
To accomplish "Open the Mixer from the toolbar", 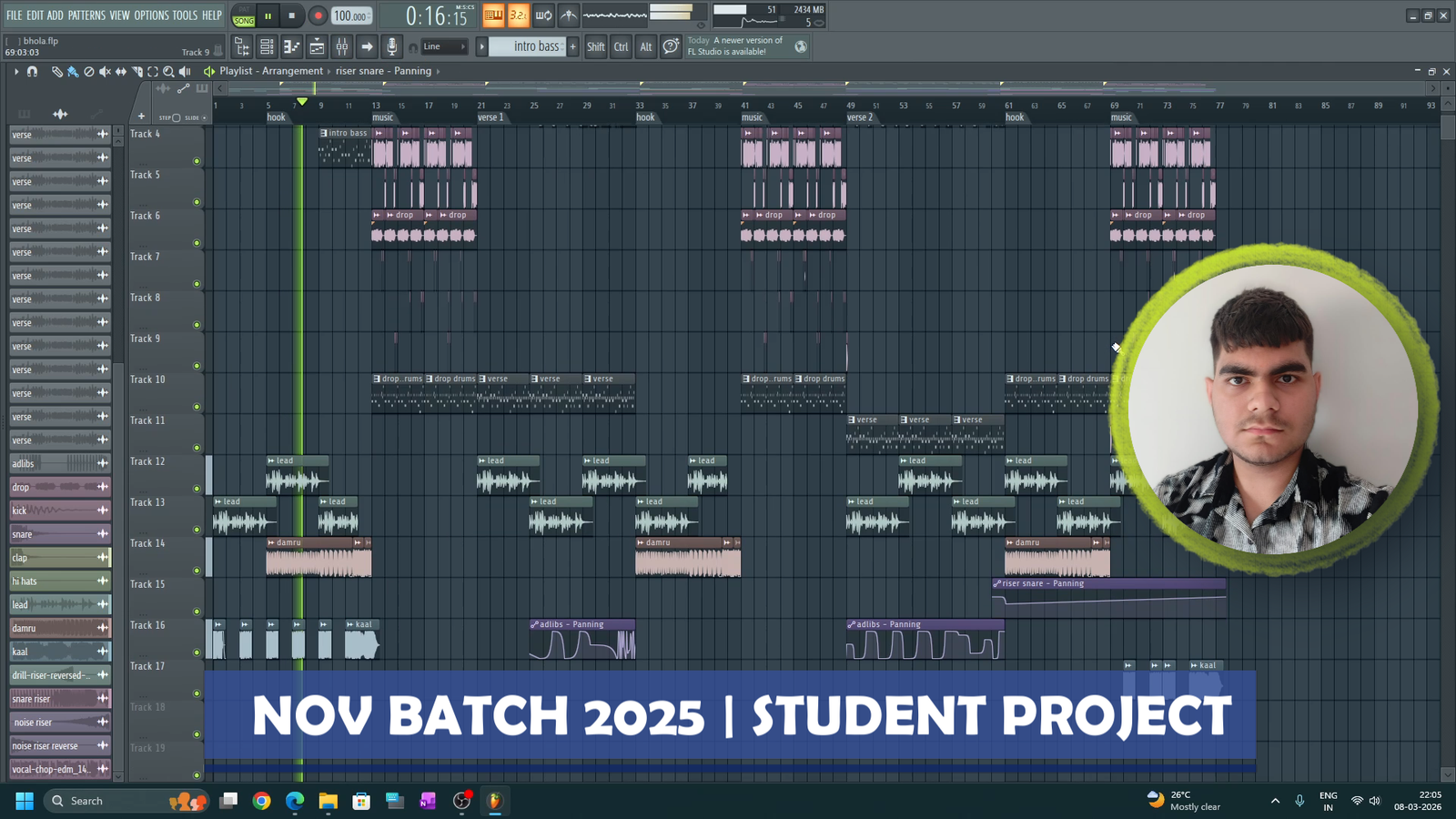I will pos(341,46).
